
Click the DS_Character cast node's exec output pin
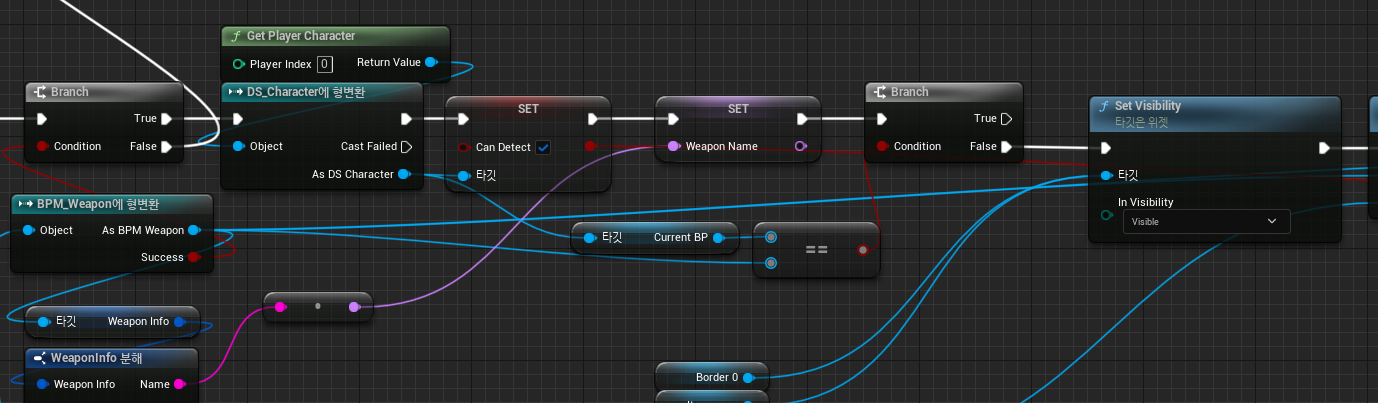(x=406, y=119)
